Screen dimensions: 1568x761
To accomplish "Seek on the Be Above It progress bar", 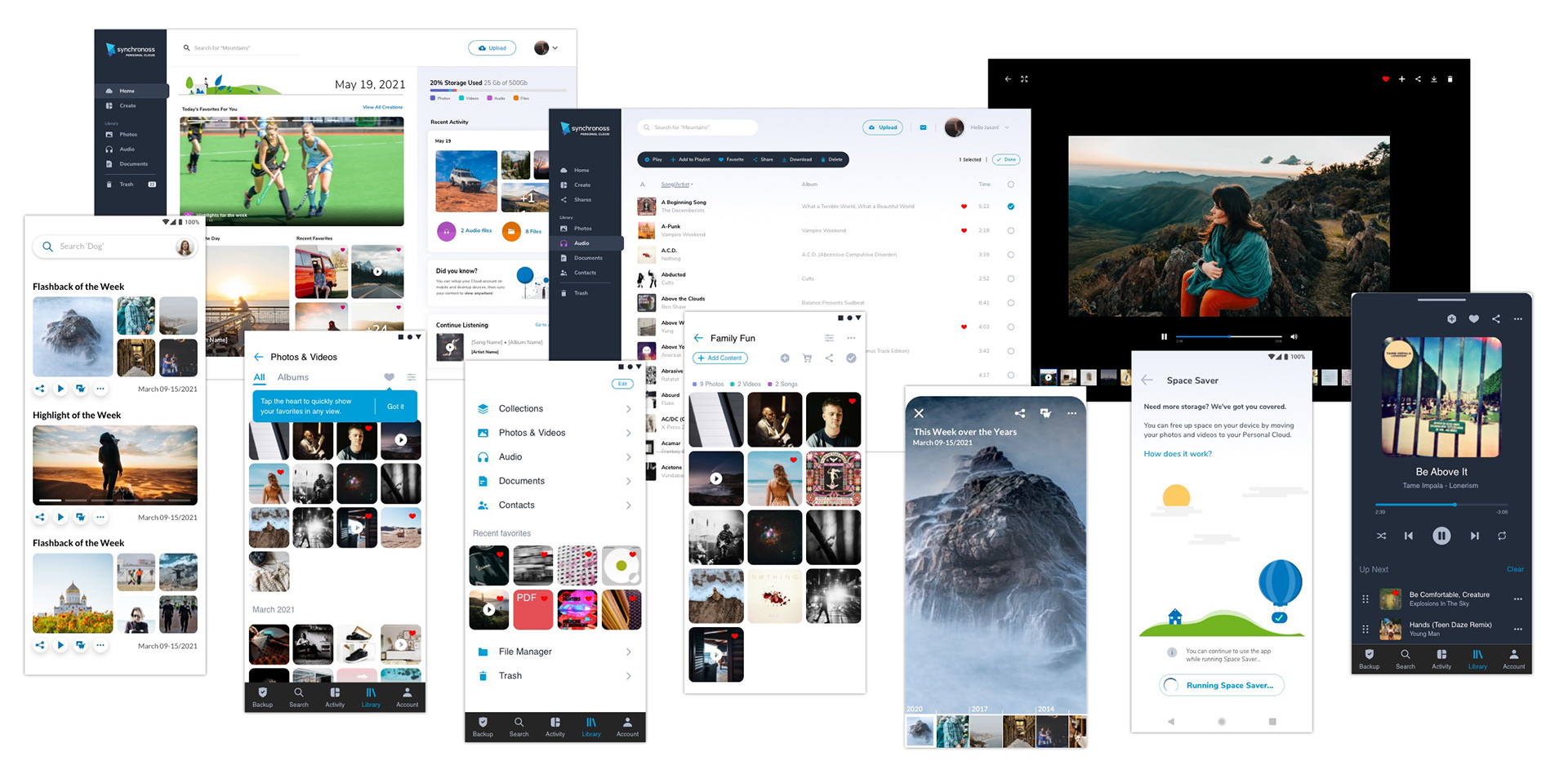I will [x=1441, y=505].
